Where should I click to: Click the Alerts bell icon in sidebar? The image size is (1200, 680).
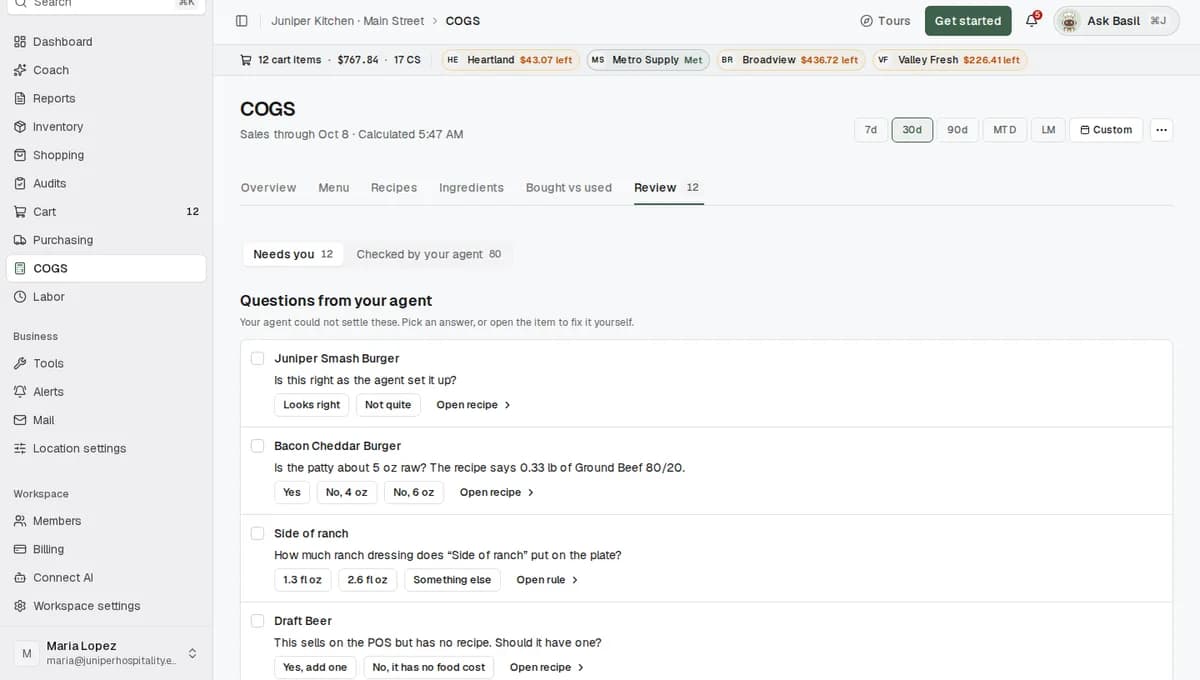[20, 392]
